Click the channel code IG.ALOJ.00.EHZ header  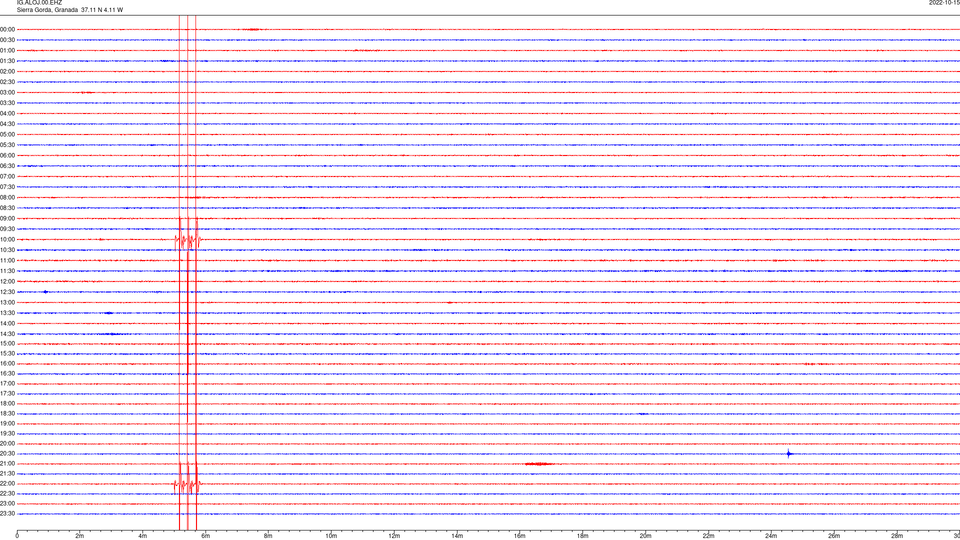(x=39, y=3)
